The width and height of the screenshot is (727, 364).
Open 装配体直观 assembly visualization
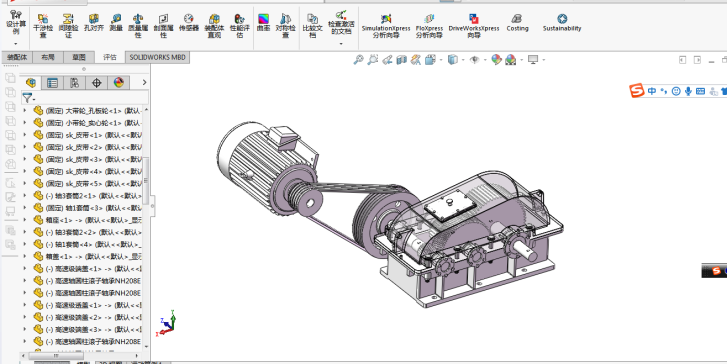[214, 26]
